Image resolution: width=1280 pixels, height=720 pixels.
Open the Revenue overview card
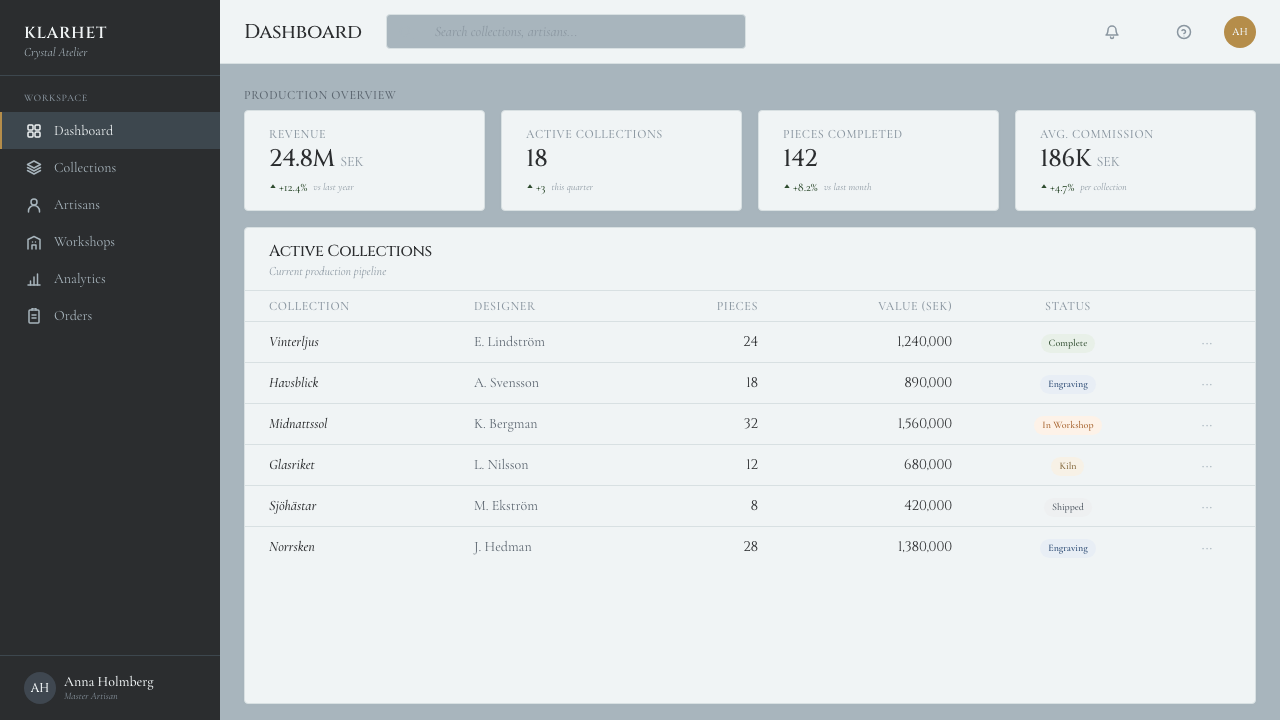click(x=364, y=160)
